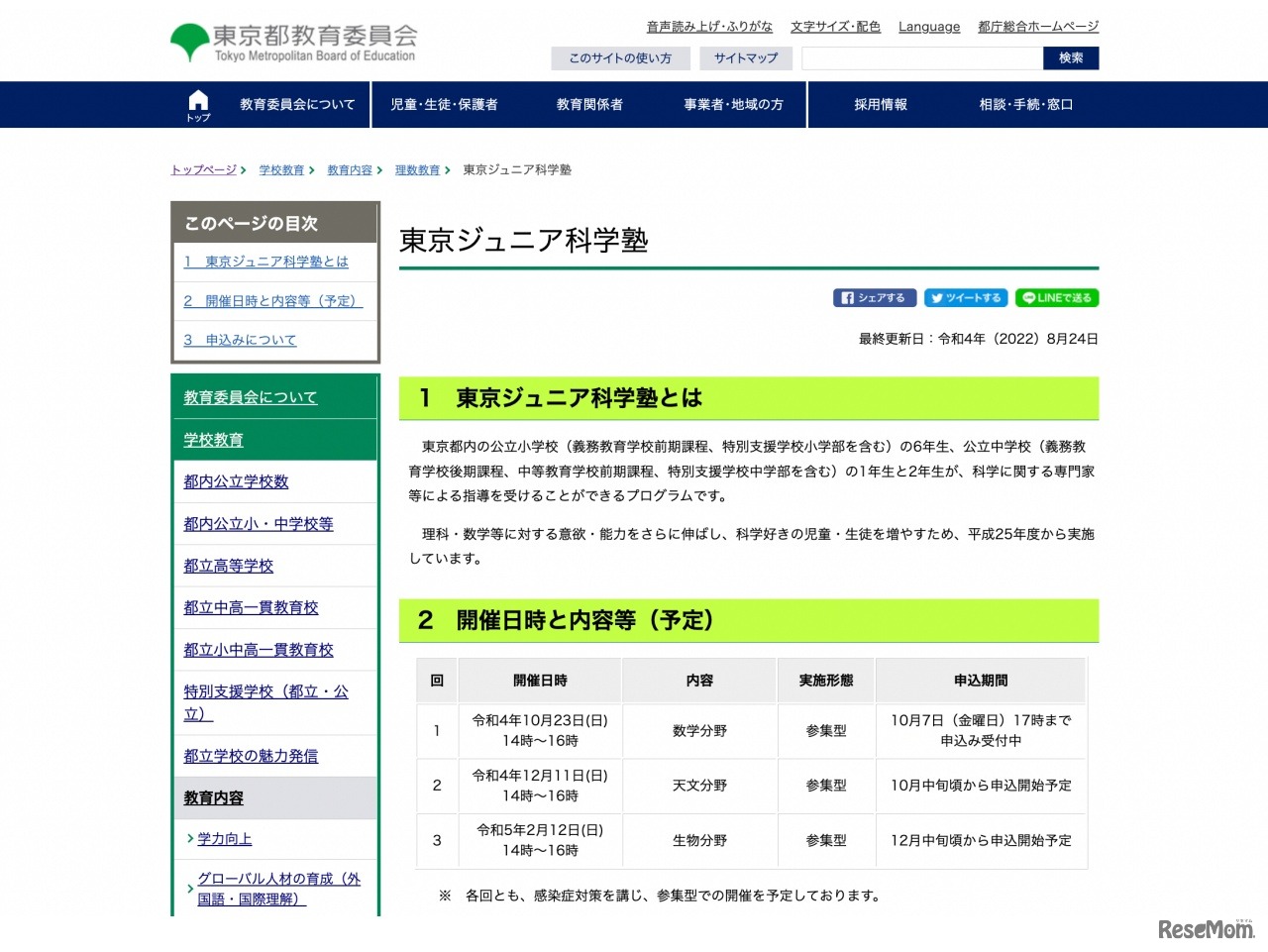
Task: Expand the 学力向上 sidebar entry
Action: coord(223,838)
